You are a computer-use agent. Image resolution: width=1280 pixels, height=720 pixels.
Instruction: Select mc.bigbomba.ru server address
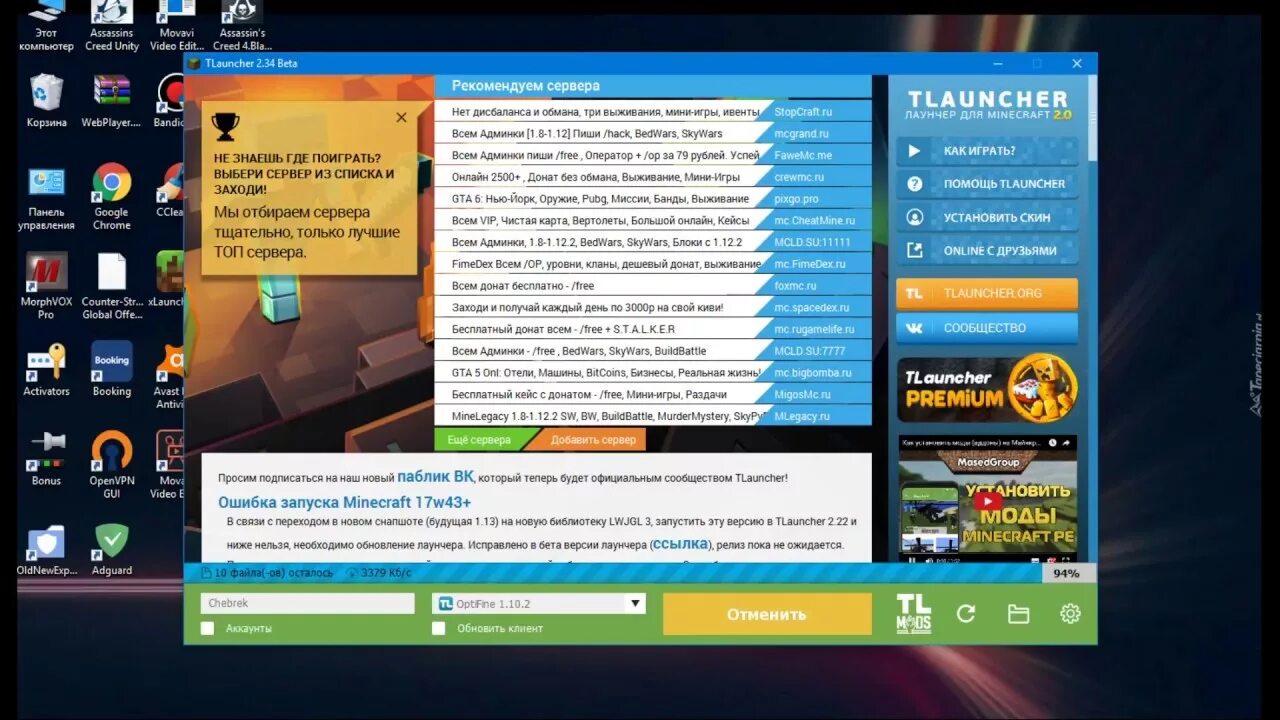tap(812, 373)
